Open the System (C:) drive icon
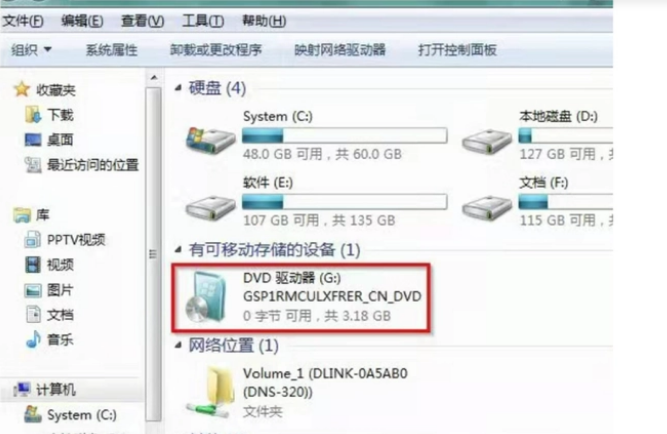 coord(211,140)
